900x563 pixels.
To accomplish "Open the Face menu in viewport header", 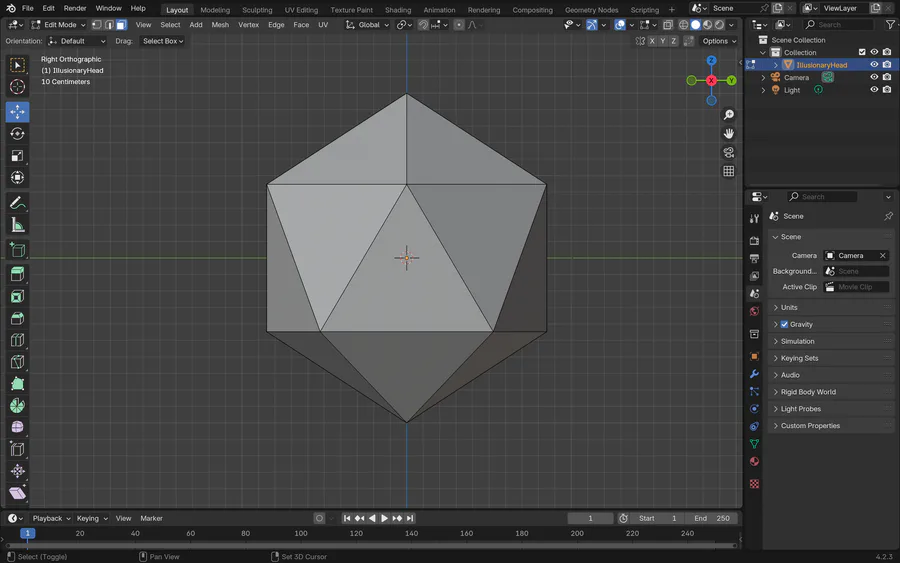I will (301, 25).
